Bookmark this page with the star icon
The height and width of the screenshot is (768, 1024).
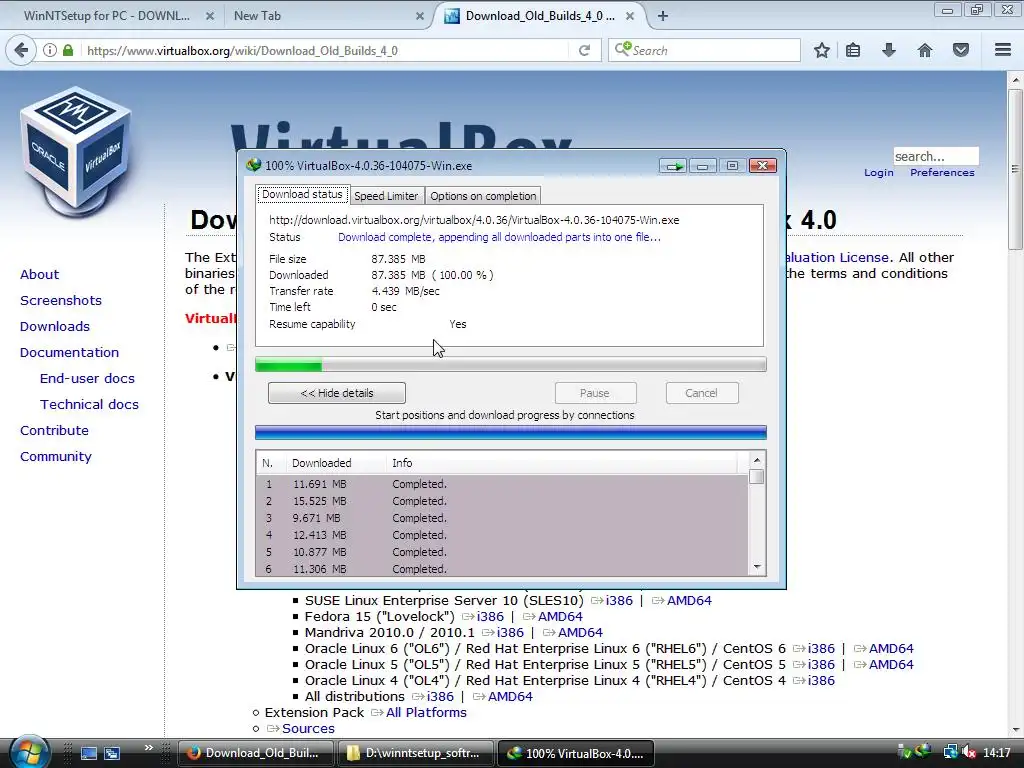coord(822,50)
